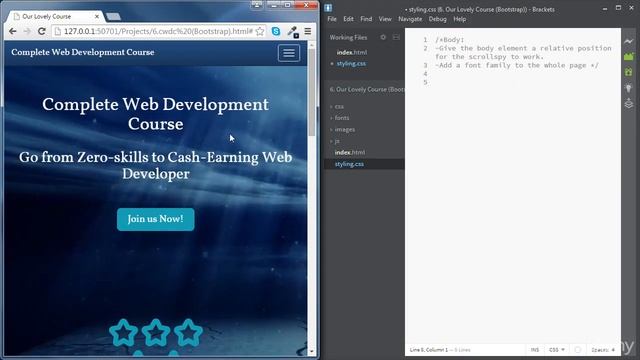Click the Skype extension icon in Chrome
Screen dimensions: 640x360
[x=276, y=31]
